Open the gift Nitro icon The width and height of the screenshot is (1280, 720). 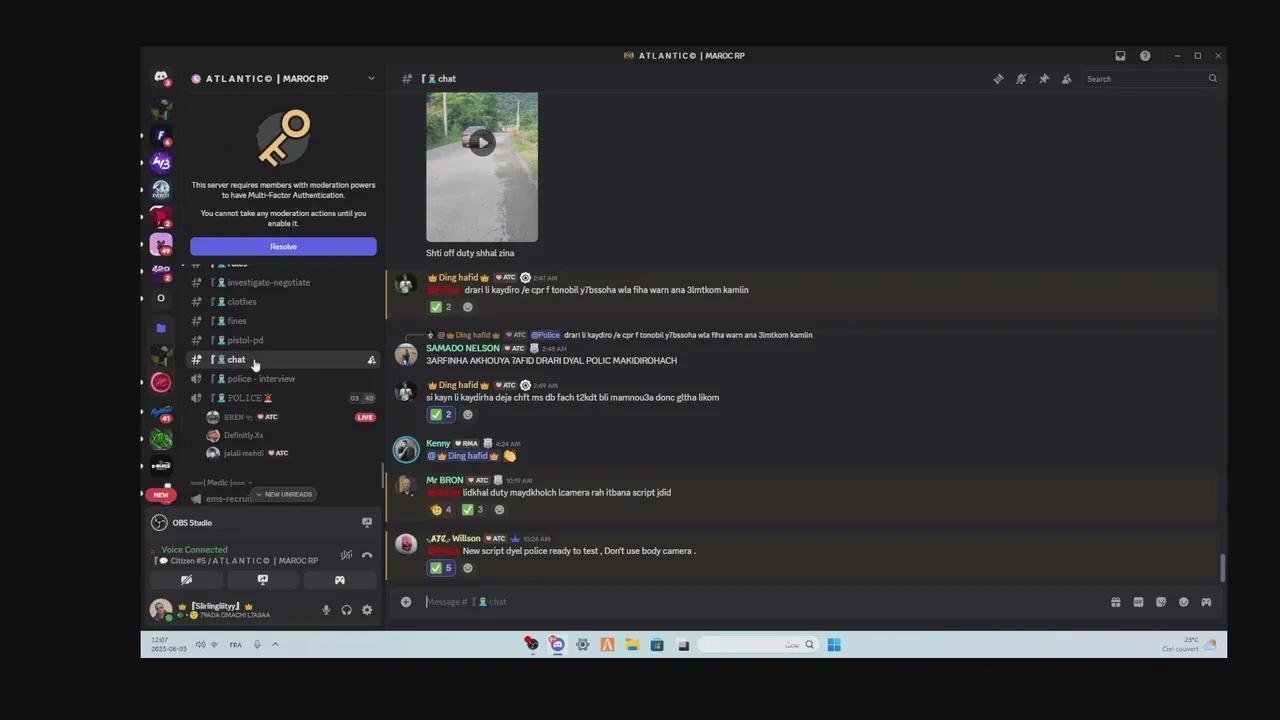pos(1116,602)
